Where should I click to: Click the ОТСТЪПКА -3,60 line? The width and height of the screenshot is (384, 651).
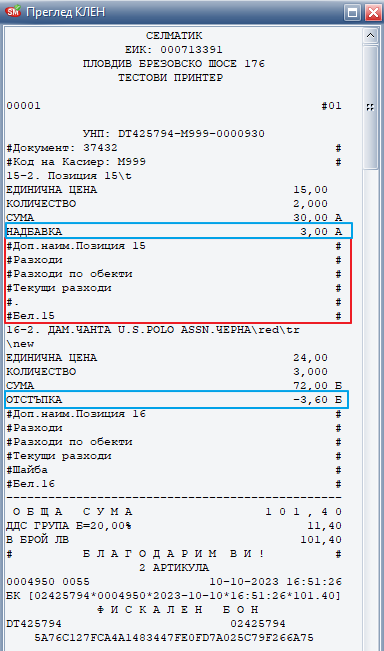(176, 399)
